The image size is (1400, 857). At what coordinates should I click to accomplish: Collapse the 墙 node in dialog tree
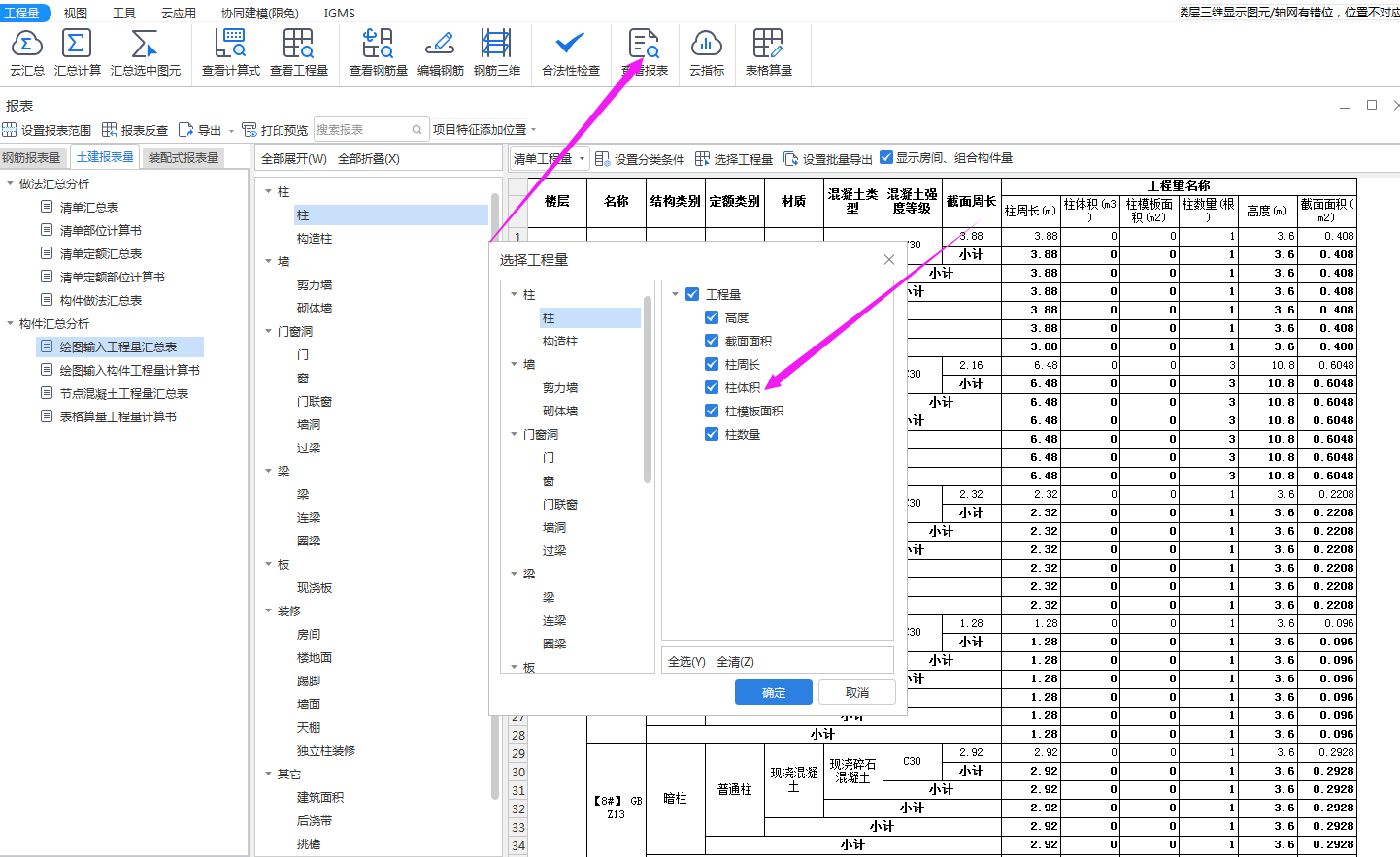[515, 364]
